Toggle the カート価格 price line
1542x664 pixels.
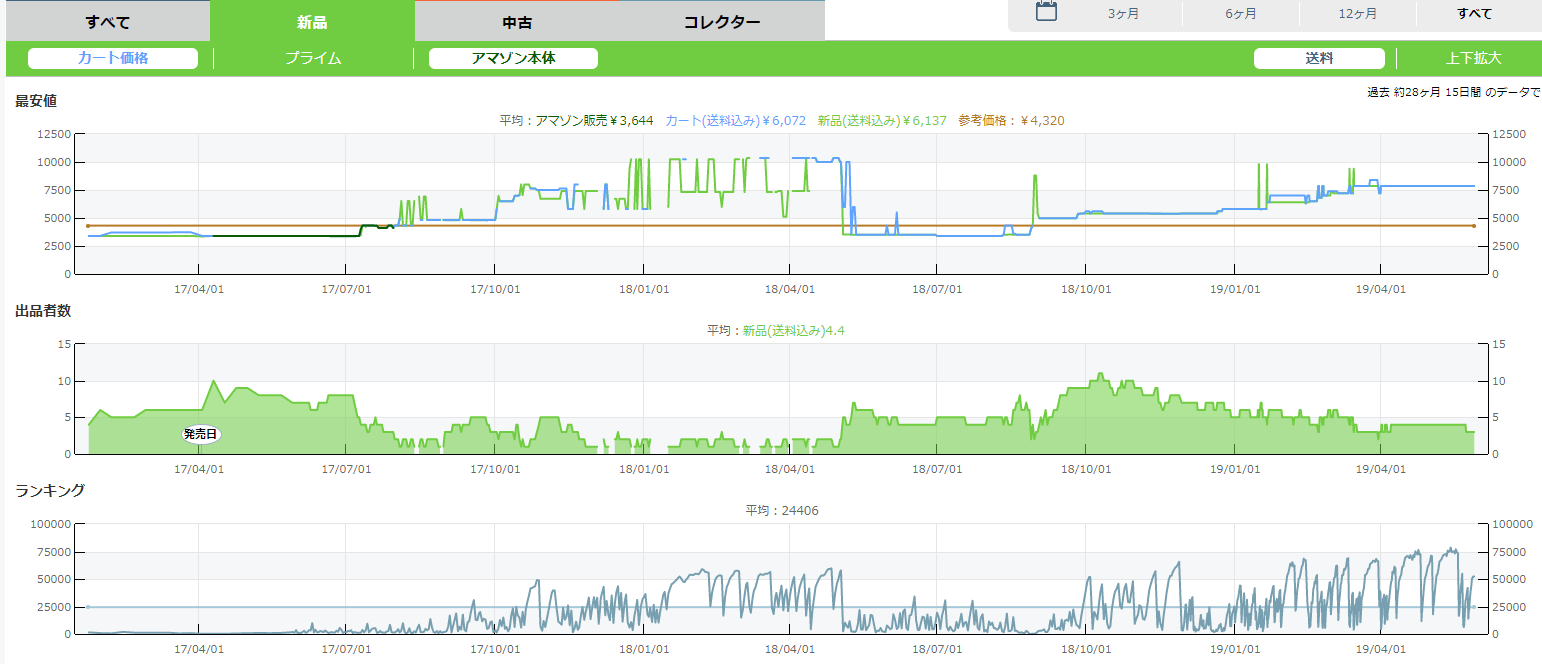pyautogui.click(x=113, y=58)
